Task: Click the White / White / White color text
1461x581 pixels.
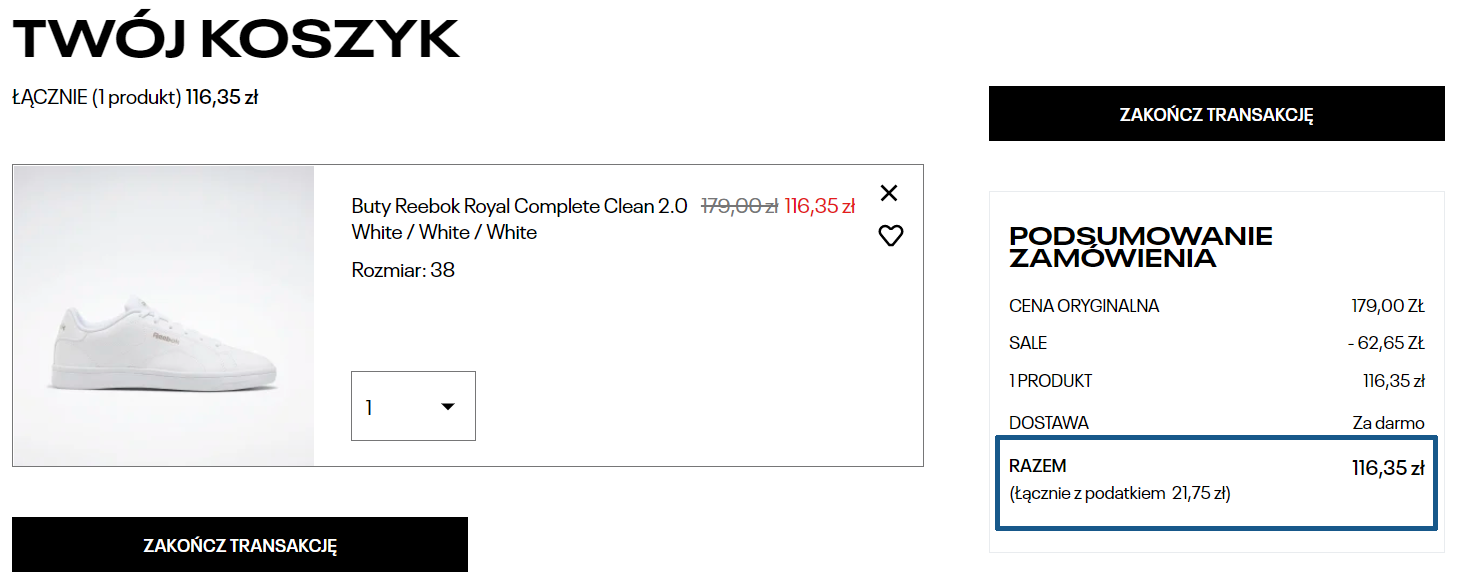Action: (x=444, y=232)
